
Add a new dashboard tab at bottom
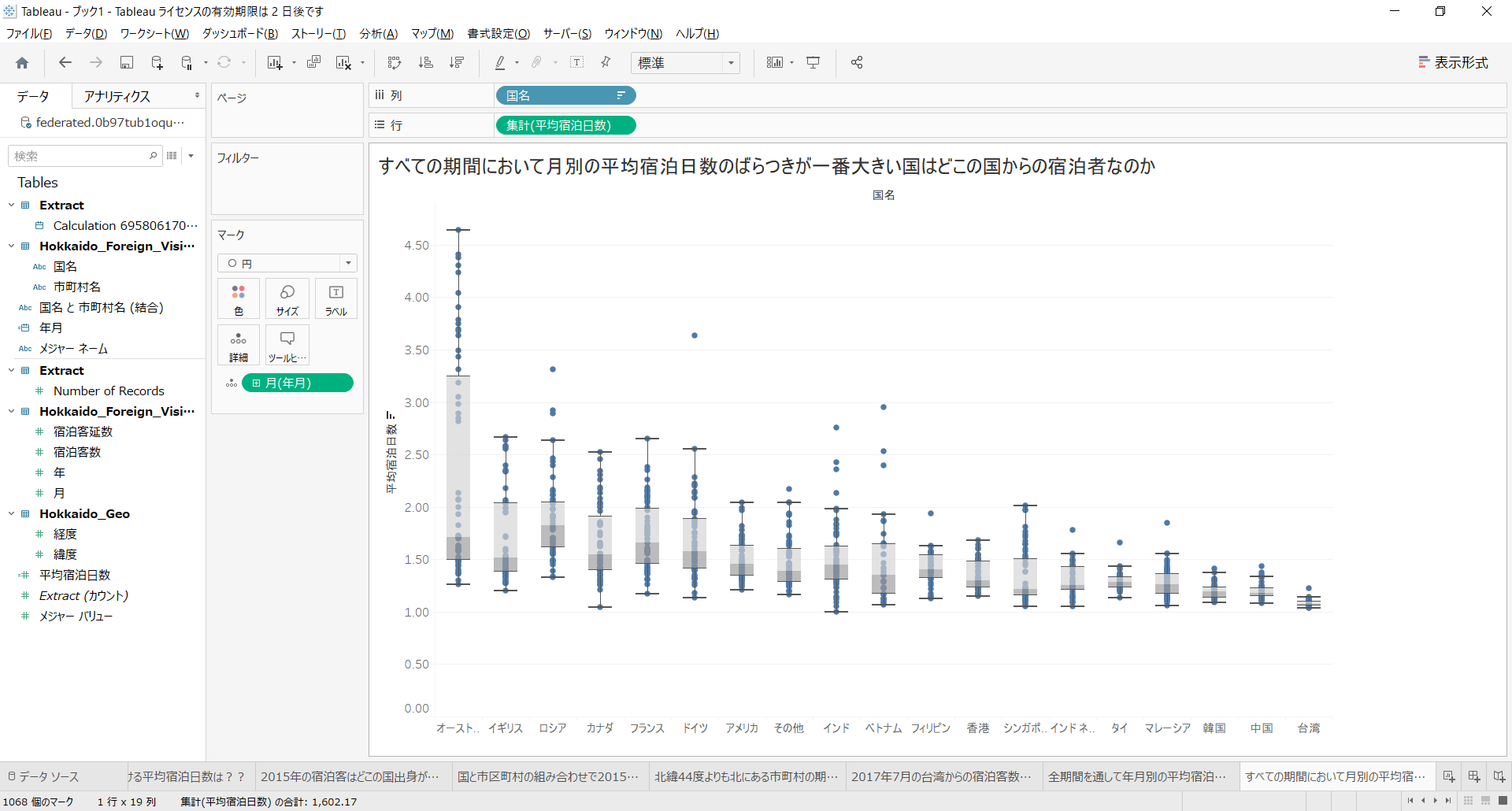(1474, 776)
